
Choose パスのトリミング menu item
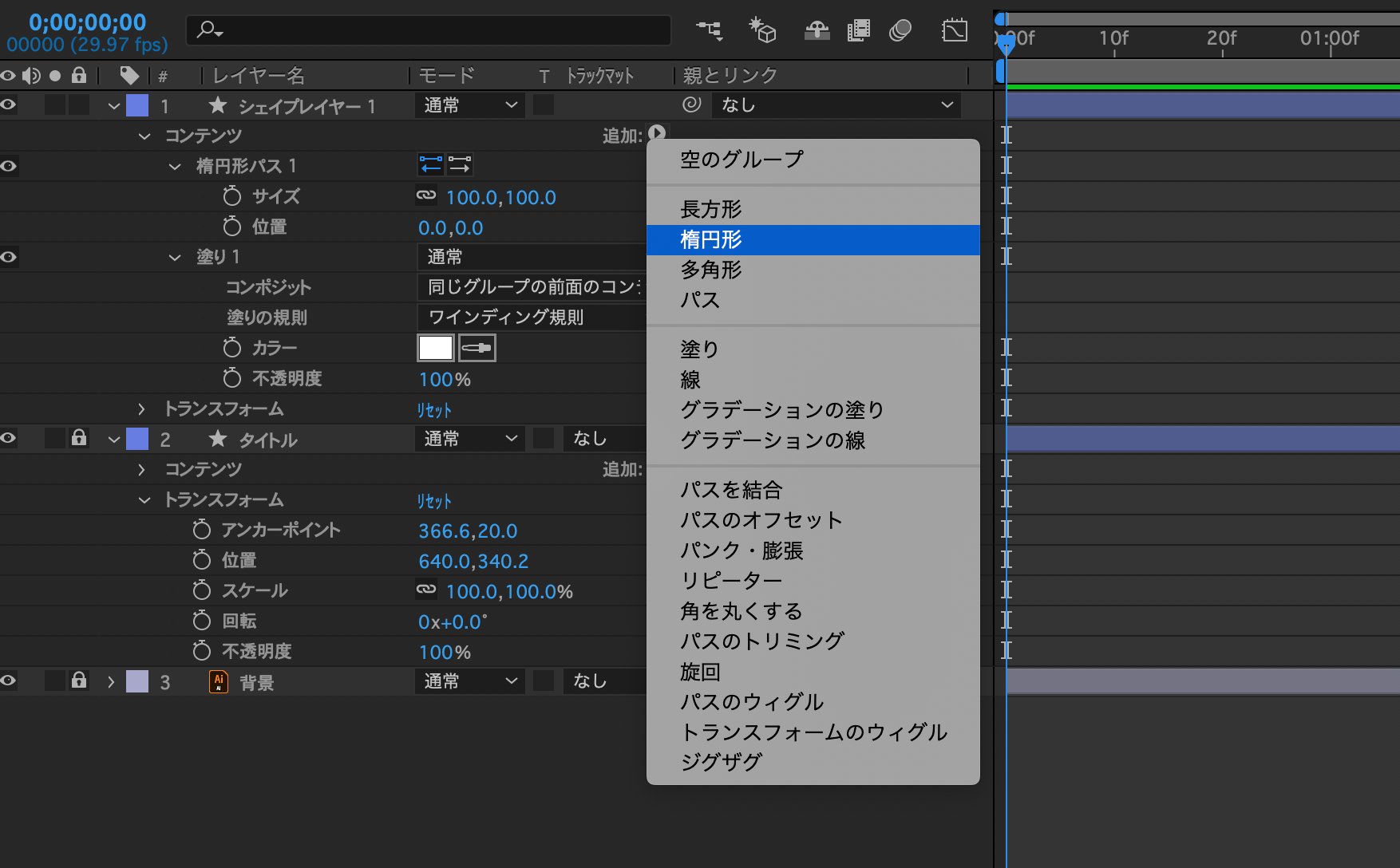813,641
